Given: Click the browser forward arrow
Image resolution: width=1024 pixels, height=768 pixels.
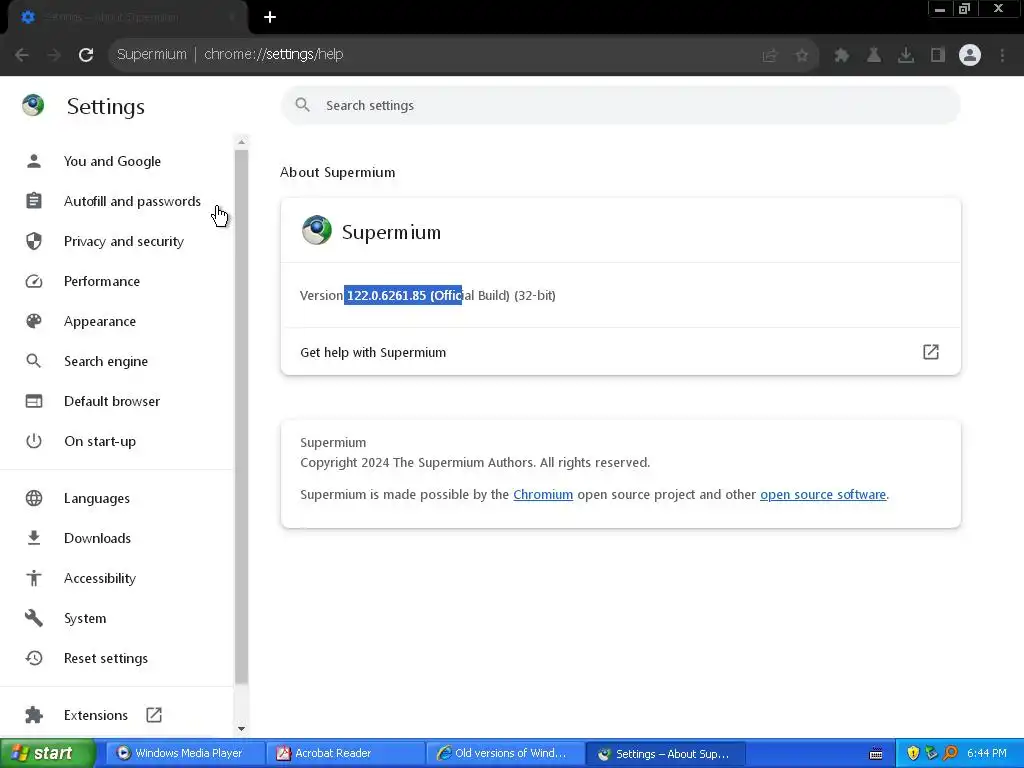Looking at the screenshot, I should 54,55.
